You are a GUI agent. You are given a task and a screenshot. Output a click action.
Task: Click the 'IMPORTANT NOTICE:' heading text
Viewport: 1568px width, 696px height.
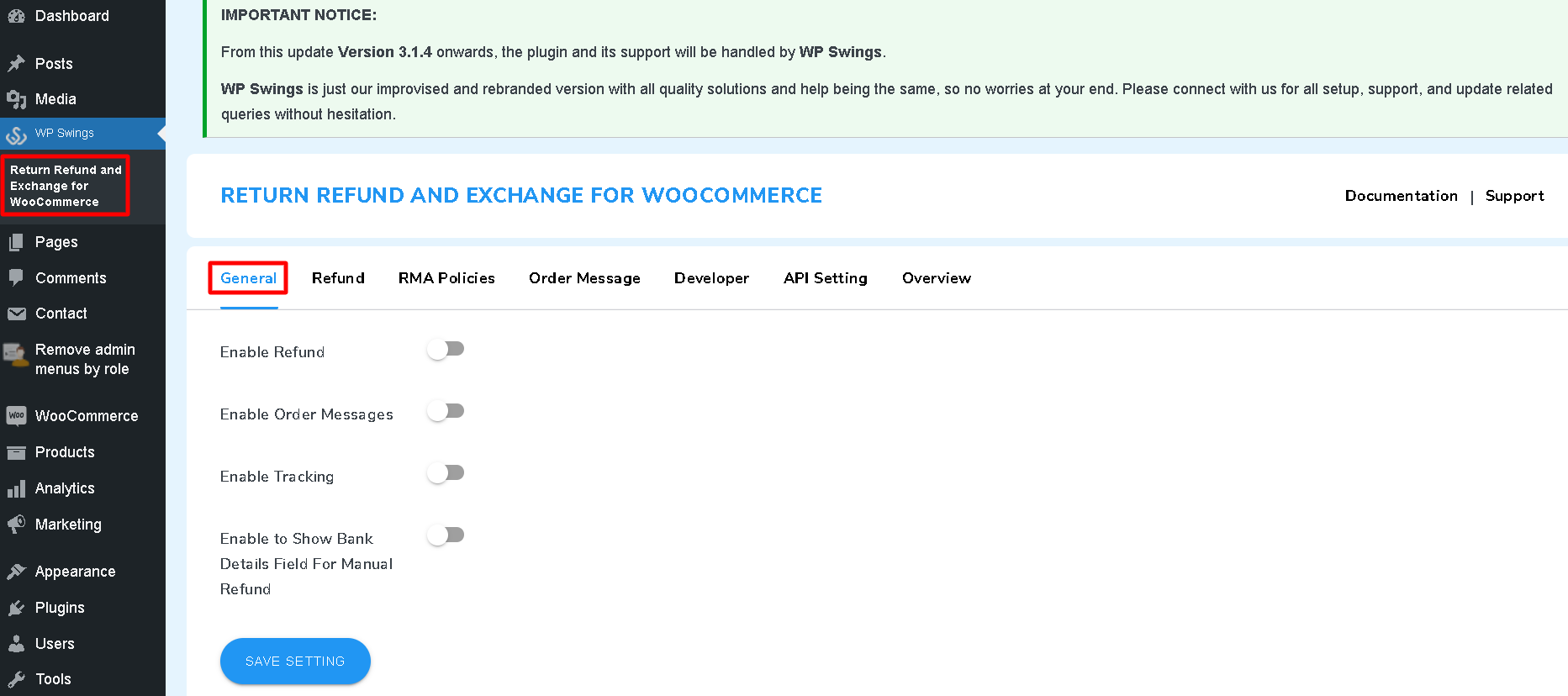(298, 15)
